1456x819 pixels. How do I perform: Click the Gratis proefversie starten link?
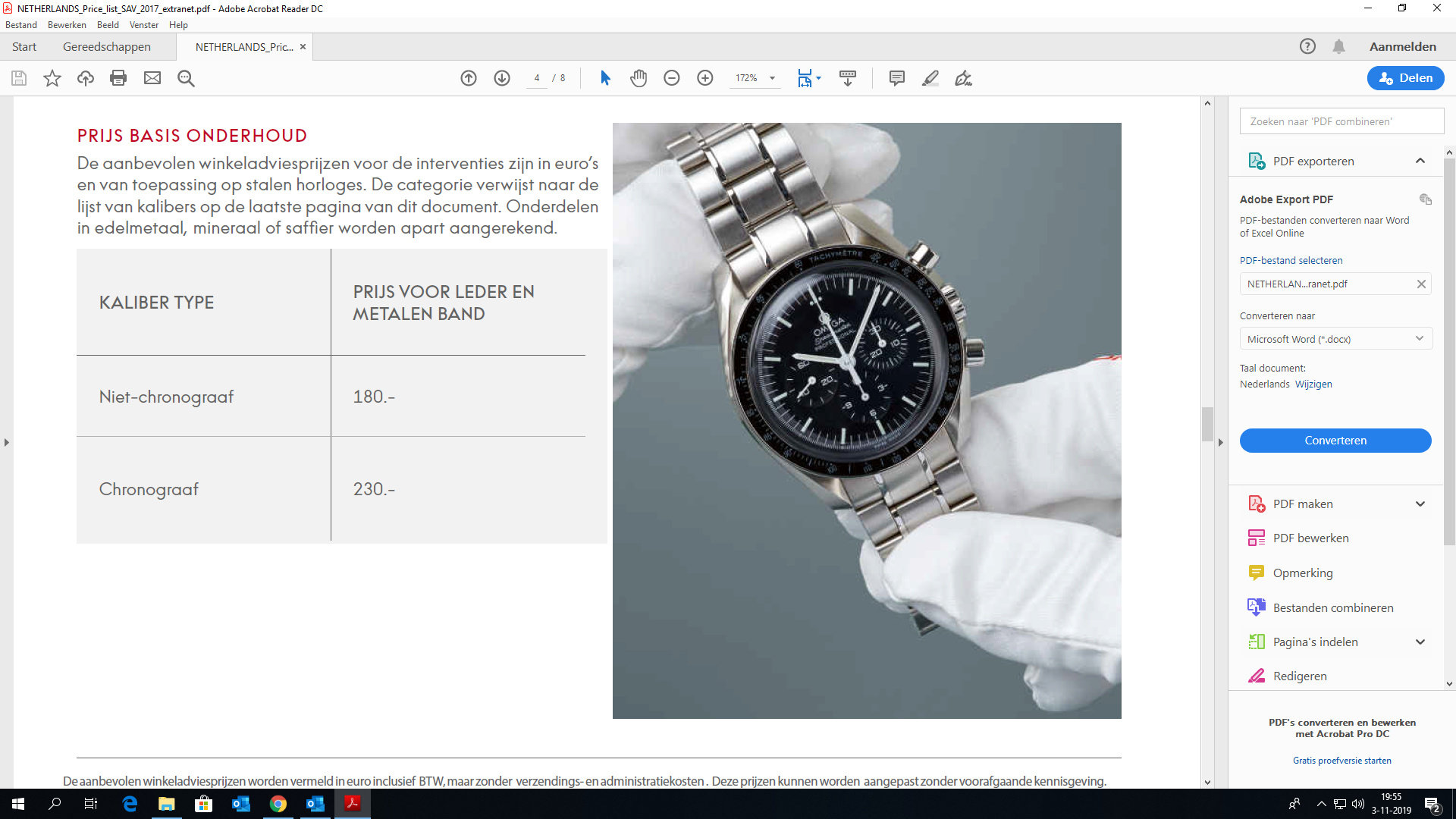(1342, 761)
